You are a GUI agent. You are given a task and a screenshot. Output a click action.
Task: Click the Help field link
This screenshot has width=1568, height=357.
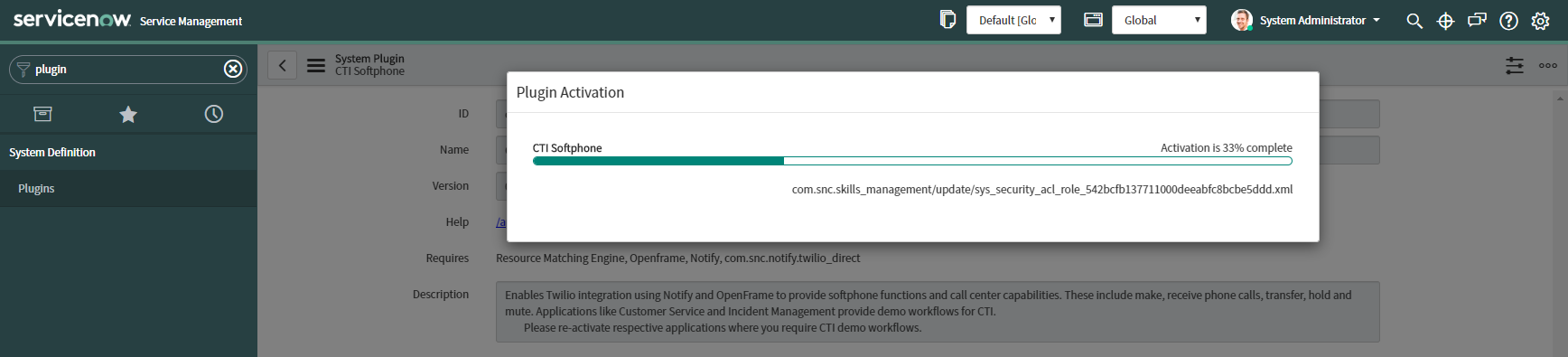tap(500, 222)
